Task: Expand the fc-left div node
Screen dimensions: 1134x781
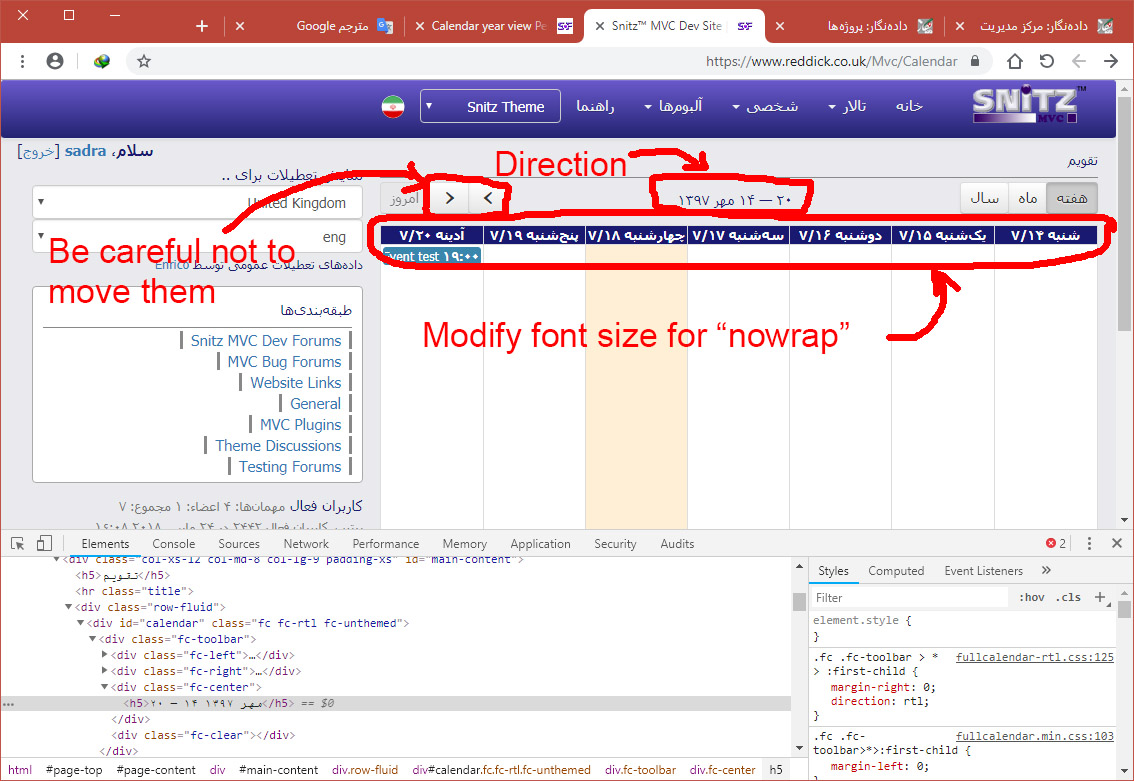Action: 106,655
